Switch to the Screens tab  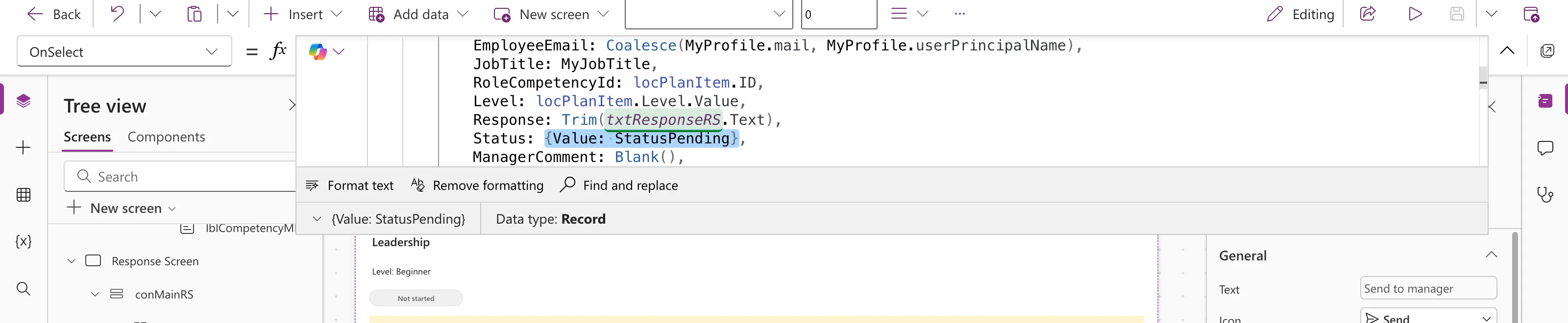pyautogui.click(x=87, y=137)
